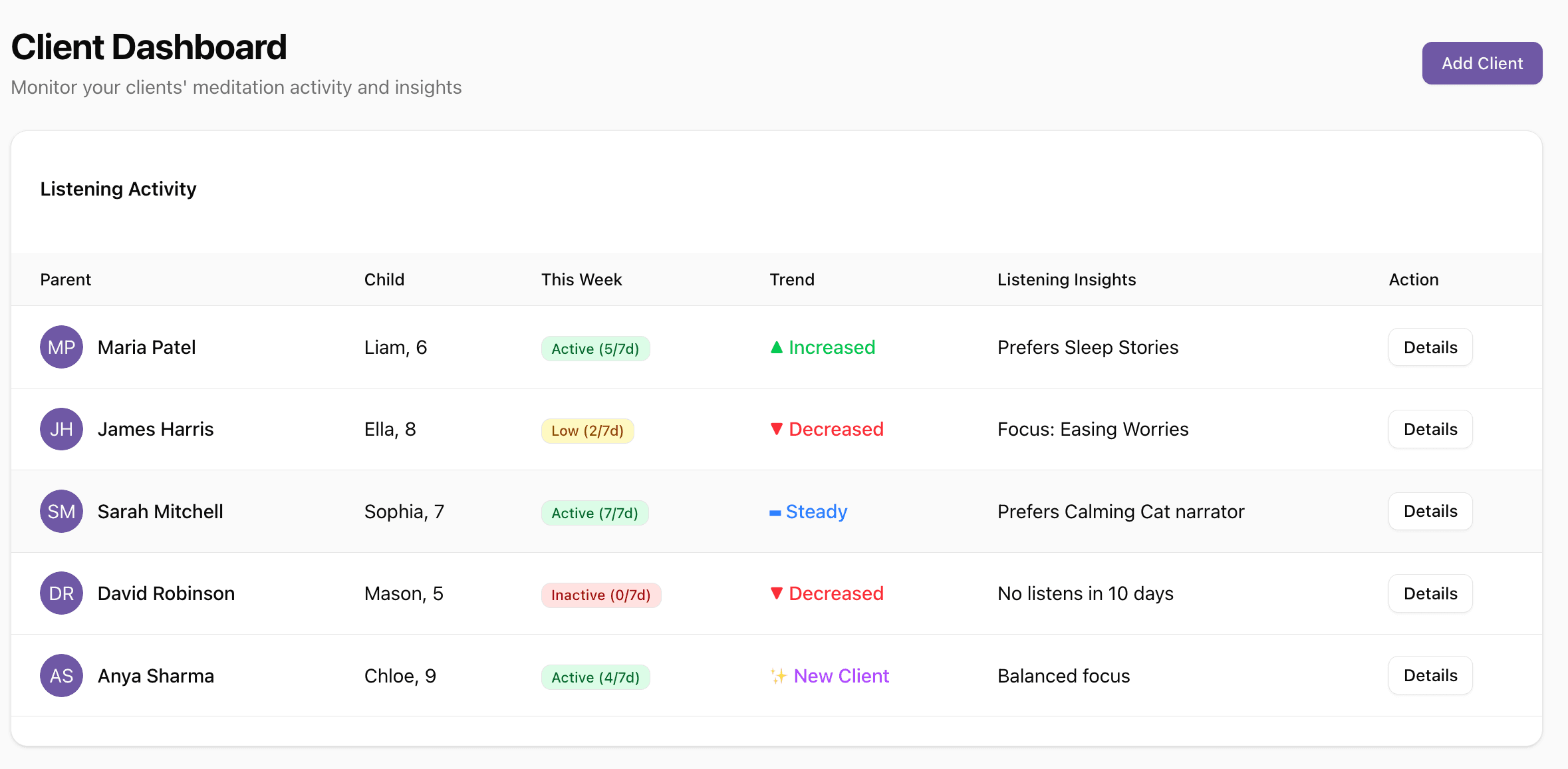Click the blue Steady dash indicator
Screen dimensions: 1568x769
[775, 513]
